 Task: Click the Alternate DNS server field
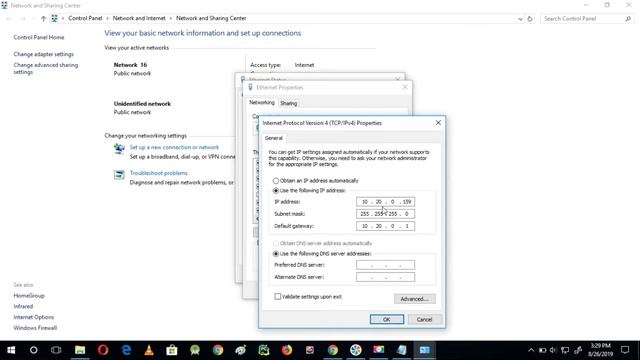click(x=385, y=277)
